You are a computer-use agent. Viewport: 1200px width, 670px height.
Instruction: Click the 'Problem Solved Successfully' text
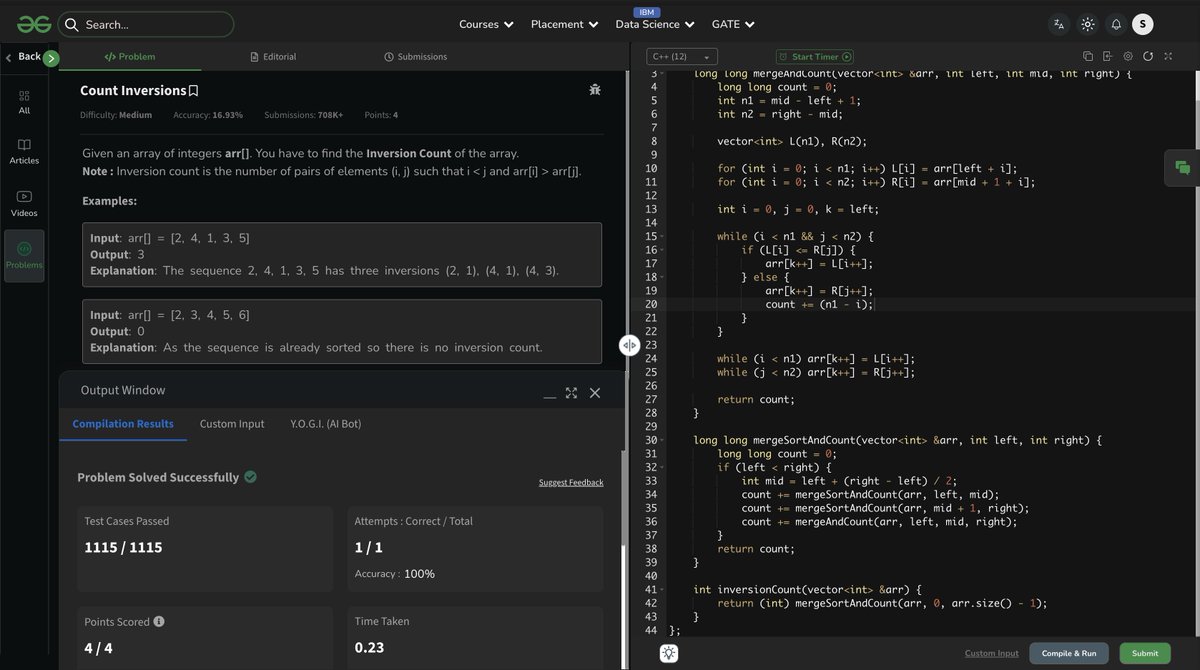click(158, 477)
